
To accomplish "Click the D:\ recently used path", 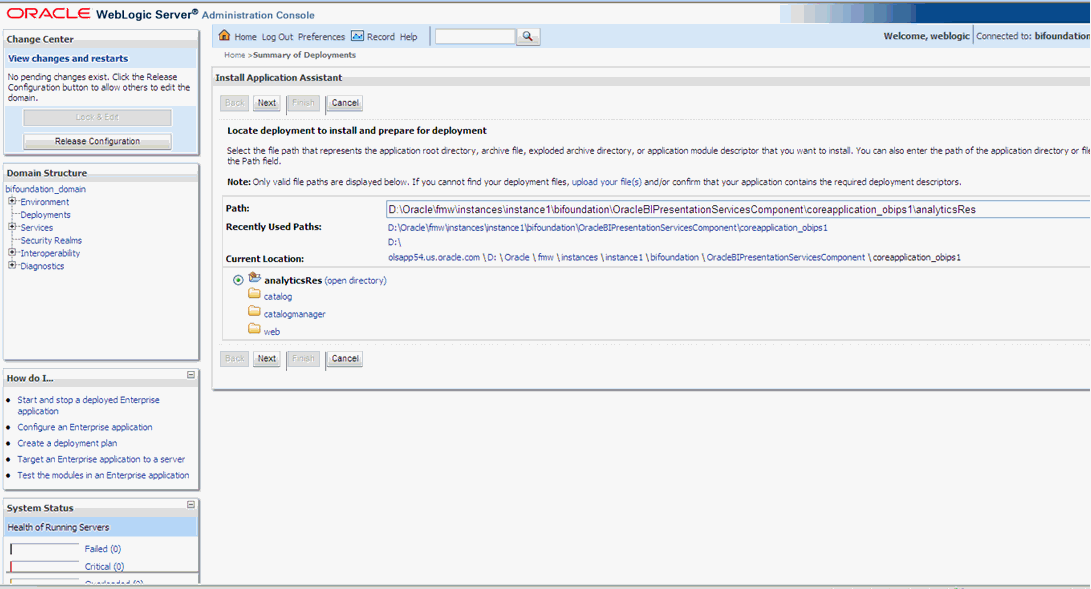I will point(395,242).
